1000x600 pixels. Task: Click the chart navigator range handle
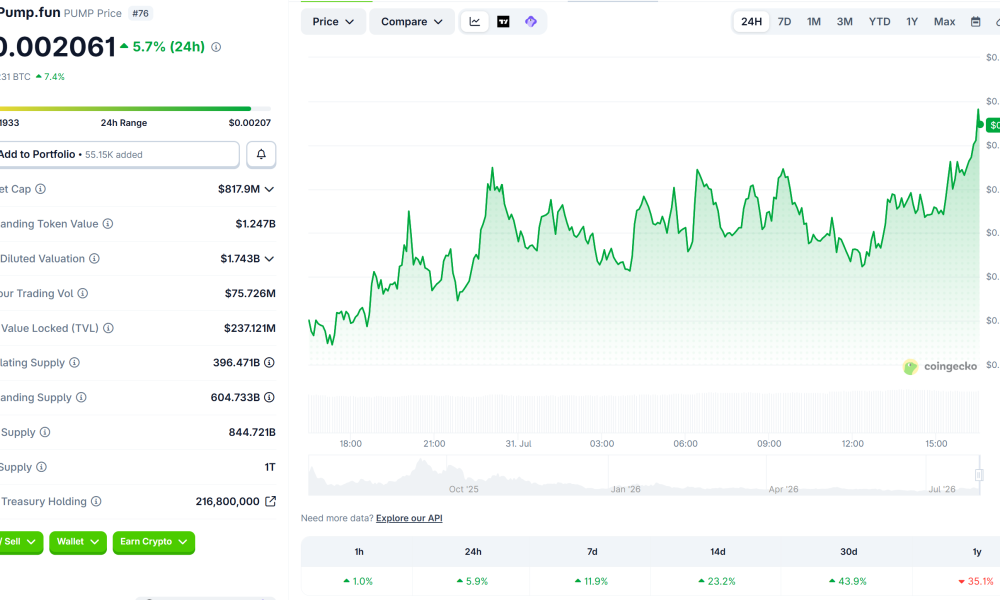[x=979, y=475]
